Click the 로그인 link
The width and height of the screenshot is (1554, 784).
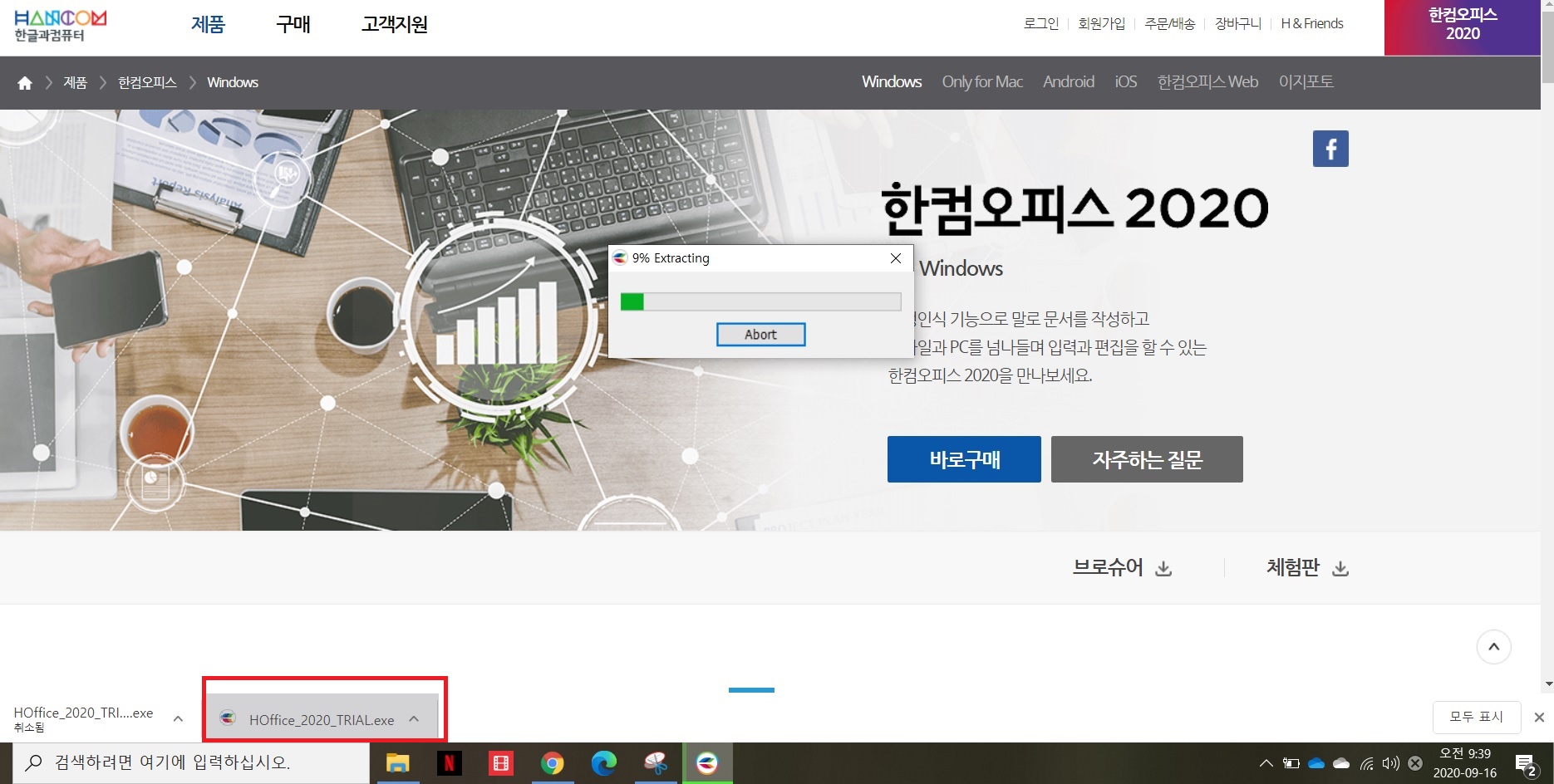coord(1041,23)
